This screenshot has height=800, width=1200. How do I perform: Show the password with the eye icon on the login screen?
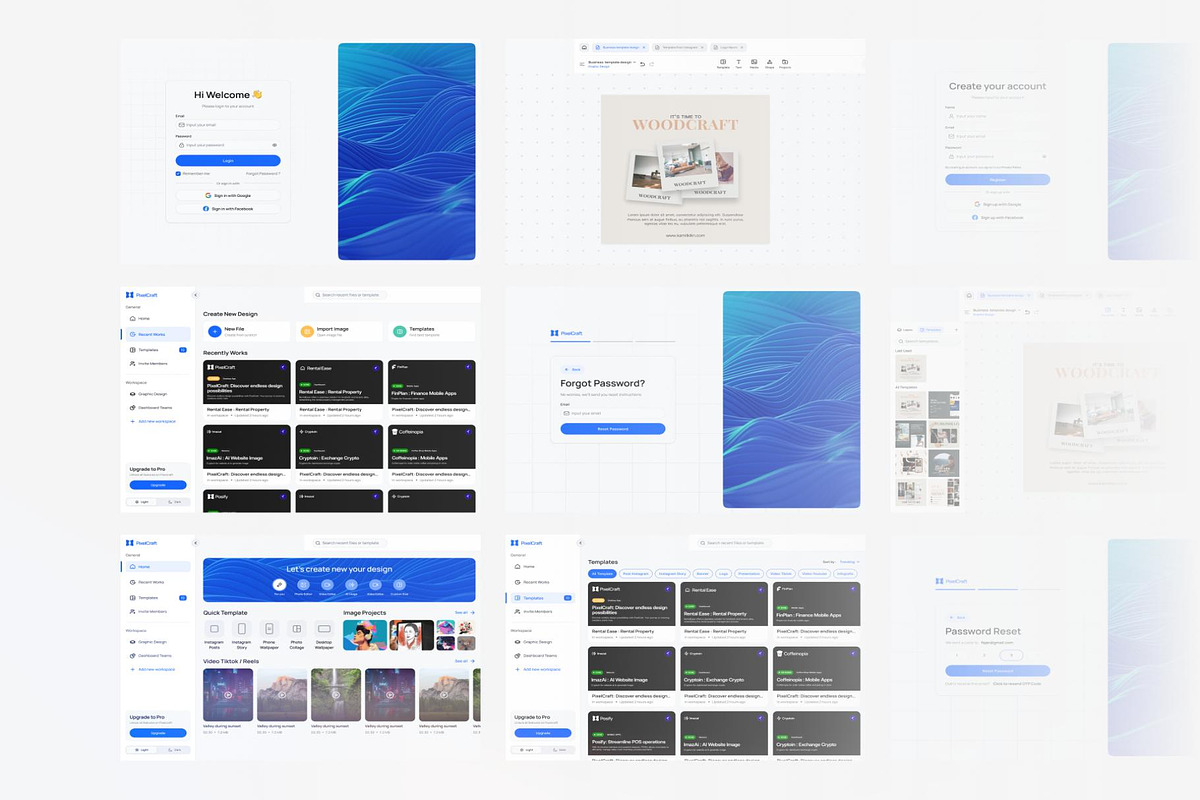tap(274, 145)
